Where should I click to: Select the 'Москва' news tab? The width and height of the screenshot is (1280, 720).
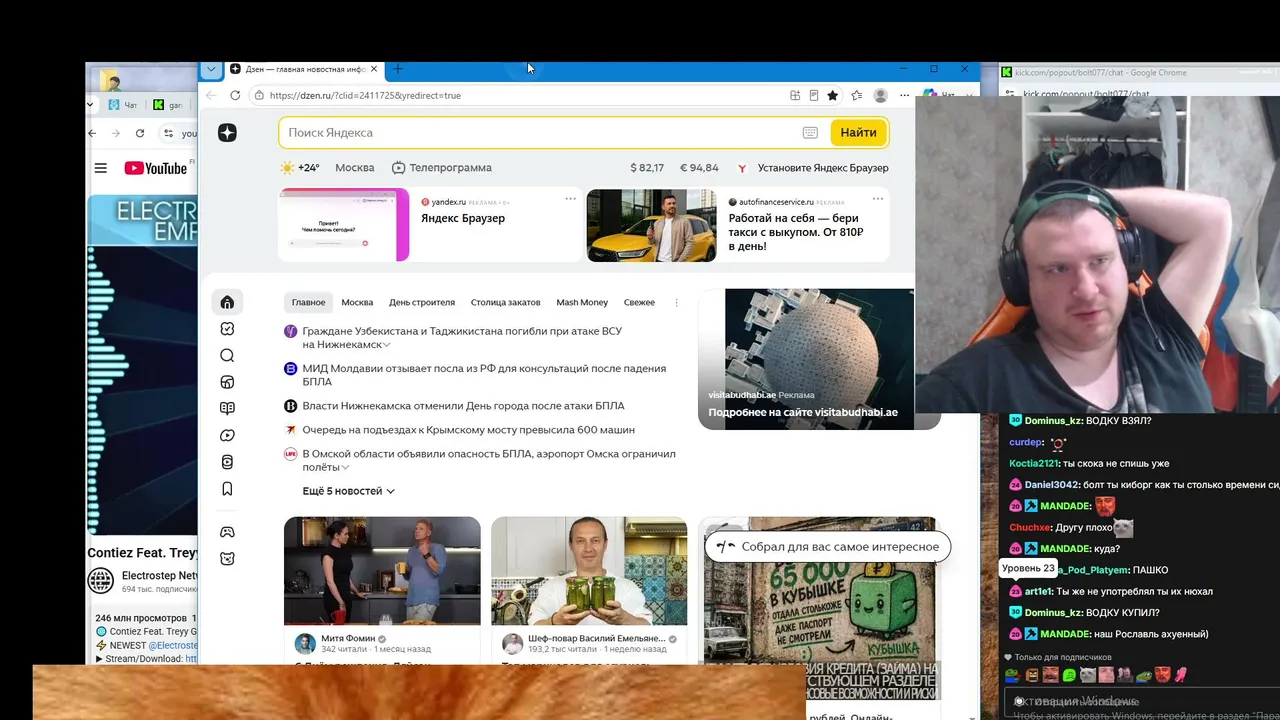(x=357, y=302)
